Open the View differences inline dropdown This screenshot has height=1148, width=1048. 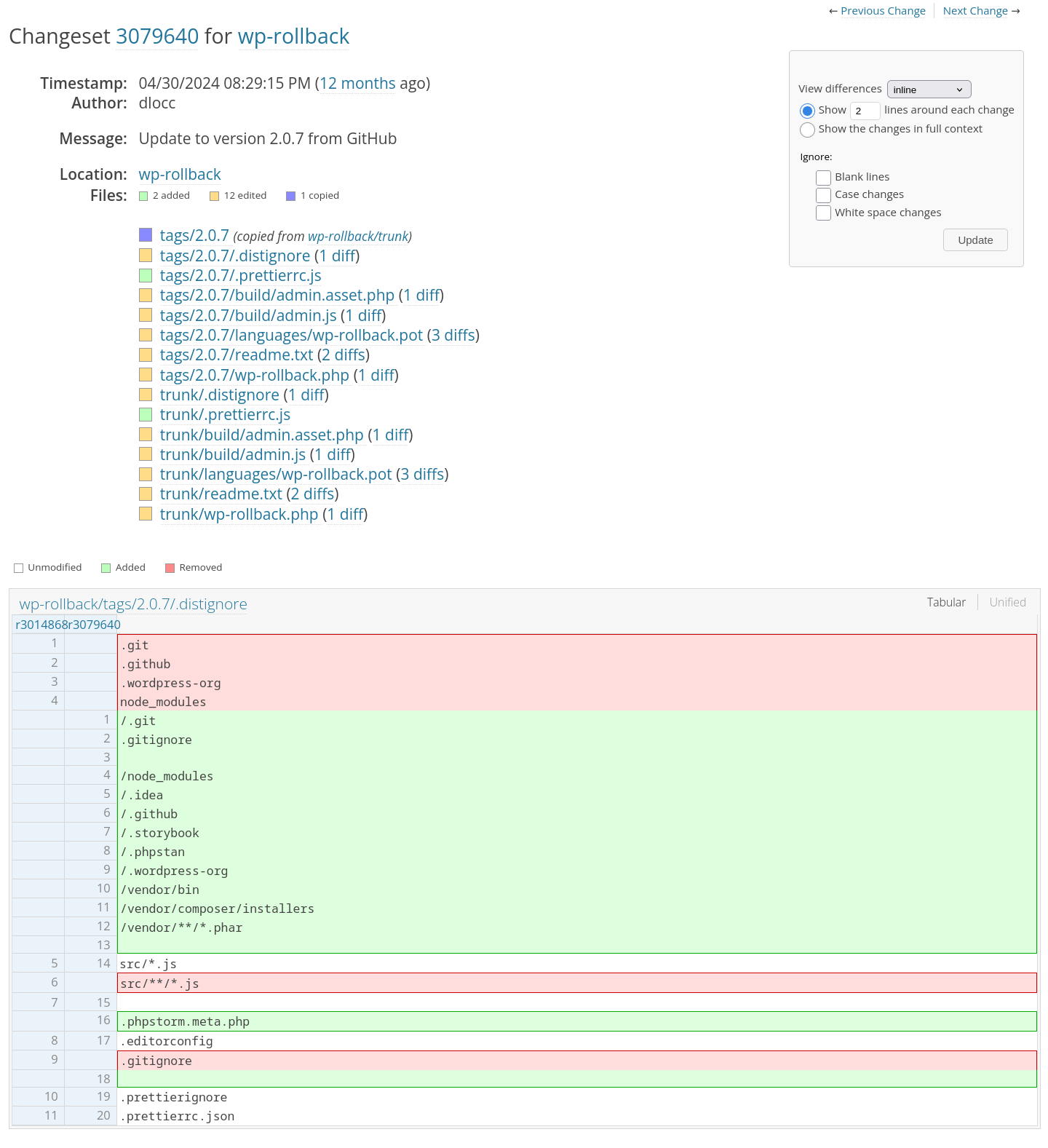pyautogui.click(x=929, y=90)
